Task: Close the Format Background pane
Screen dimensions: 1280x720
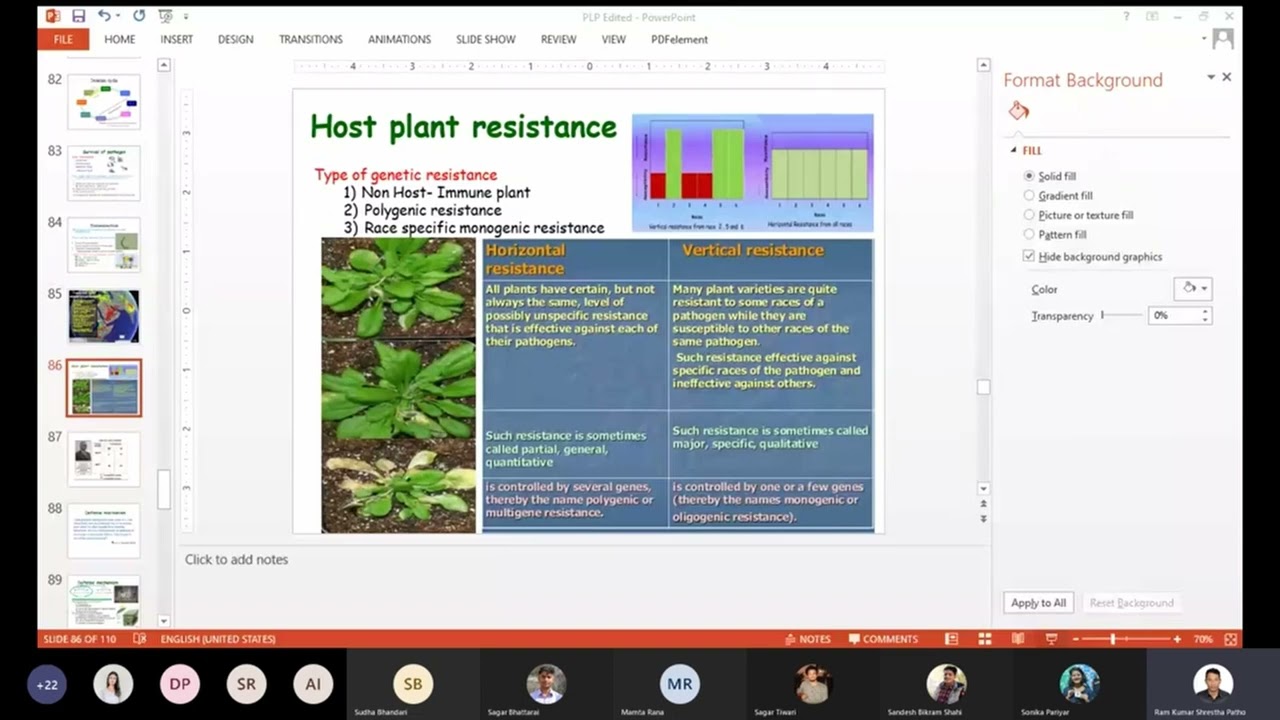Action: [1227, 77]
